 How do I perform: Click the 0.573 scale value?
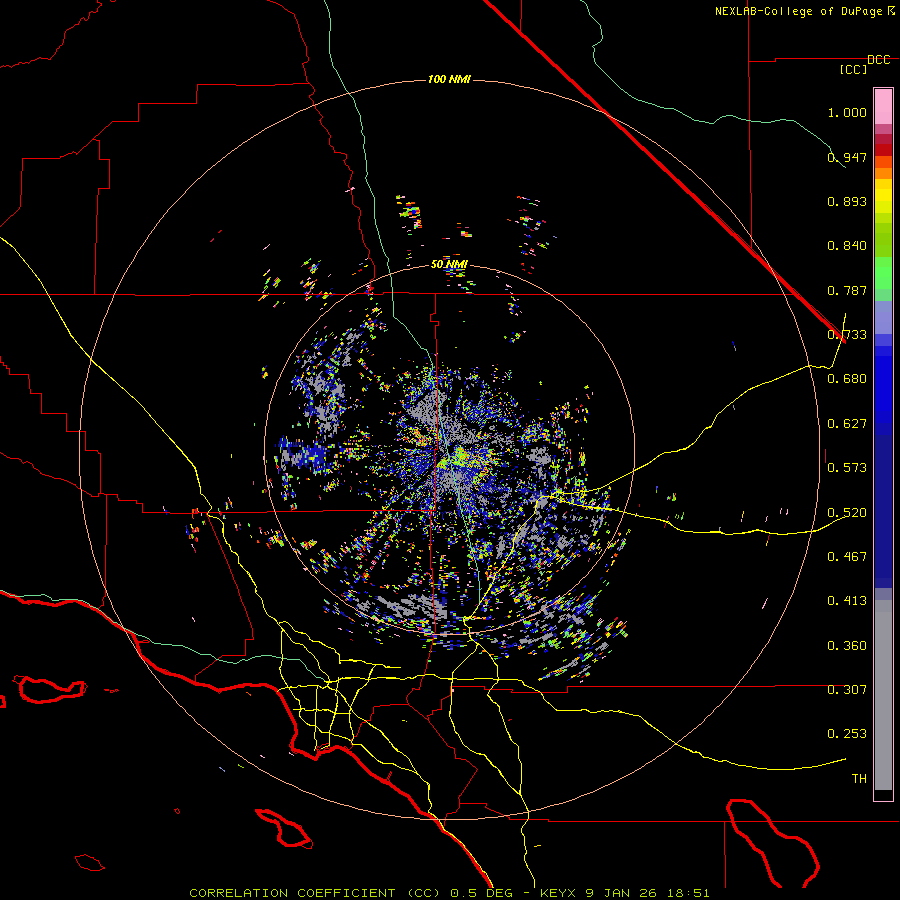pyautogui.click(x=847, y=468)
